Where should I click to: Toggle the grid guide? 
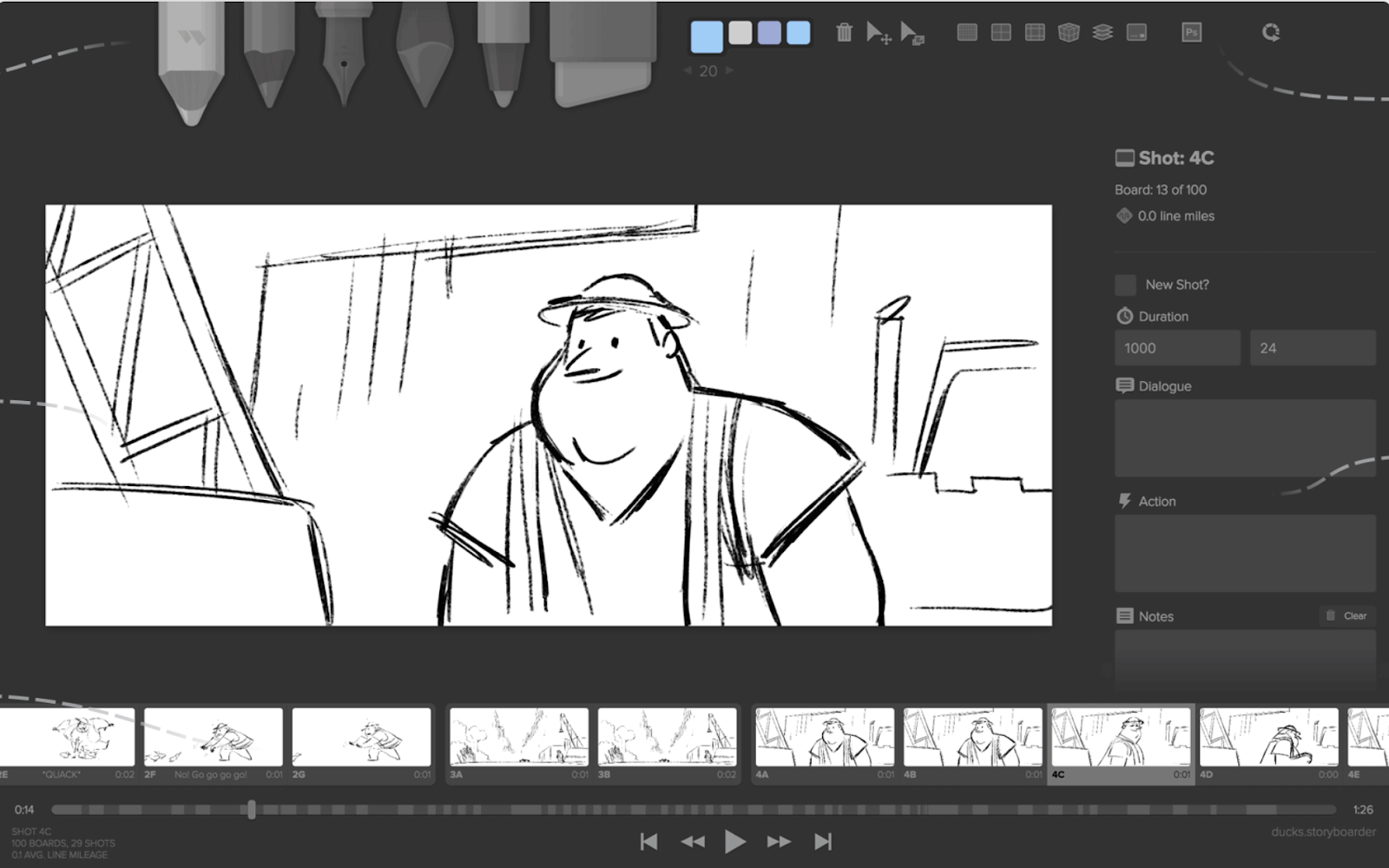(967, 33)
